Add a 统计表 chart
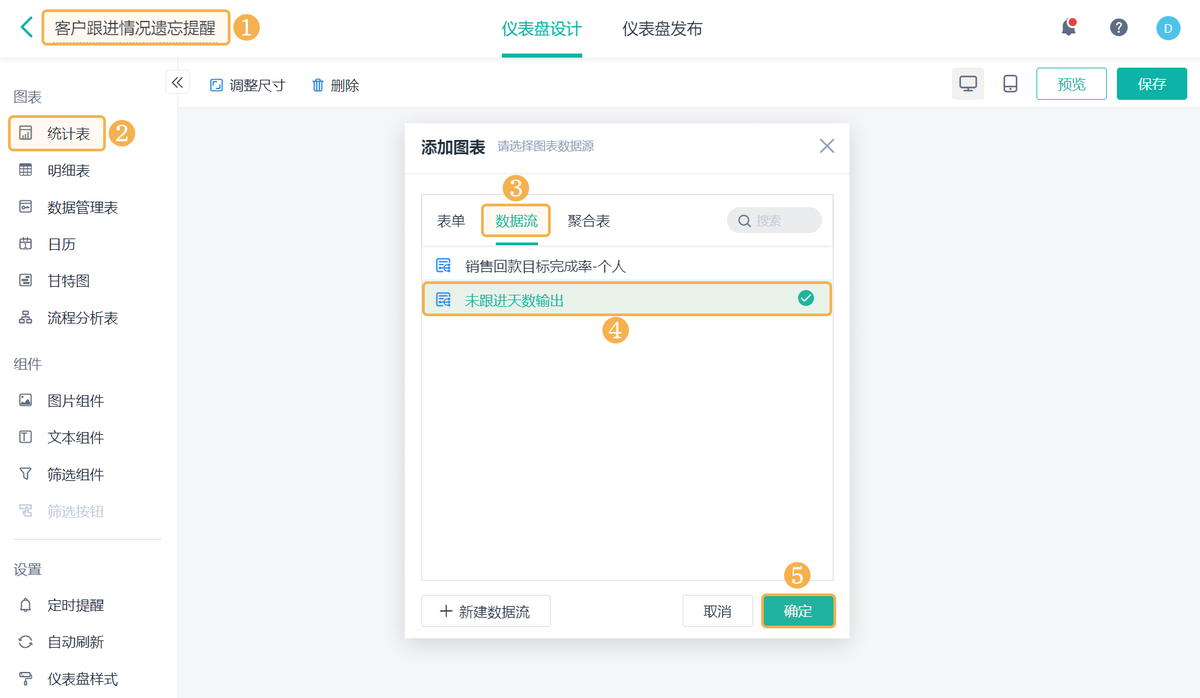Viewport: 1200px width, 698px height. tap(68, 133)
